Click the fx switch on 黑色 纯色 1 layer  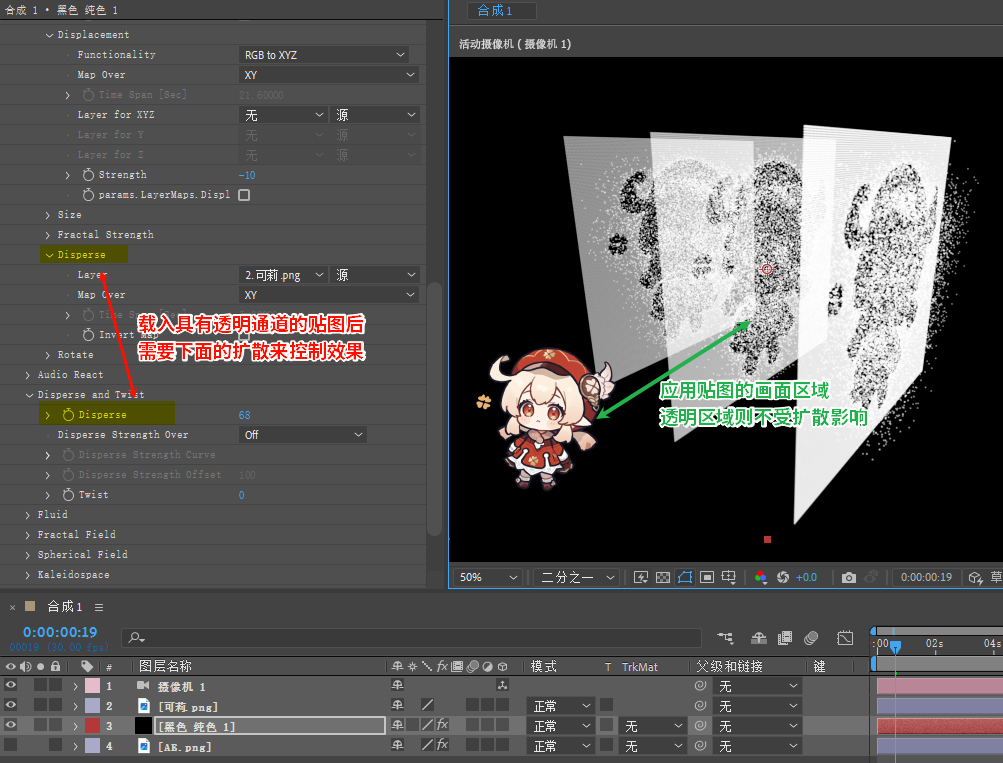pos(442,726)
